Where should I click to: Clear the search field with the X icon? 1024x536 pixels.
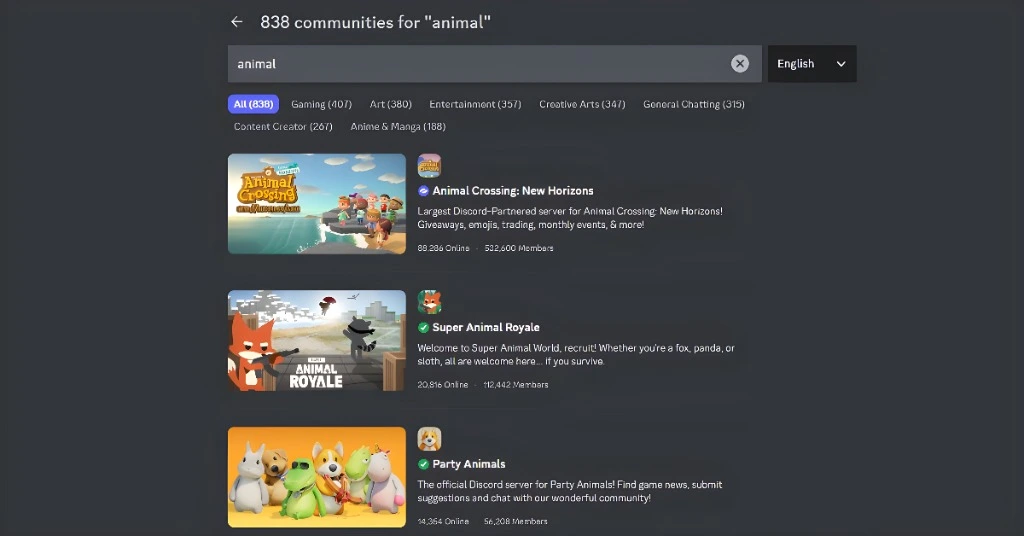click(x=739, y=64)
